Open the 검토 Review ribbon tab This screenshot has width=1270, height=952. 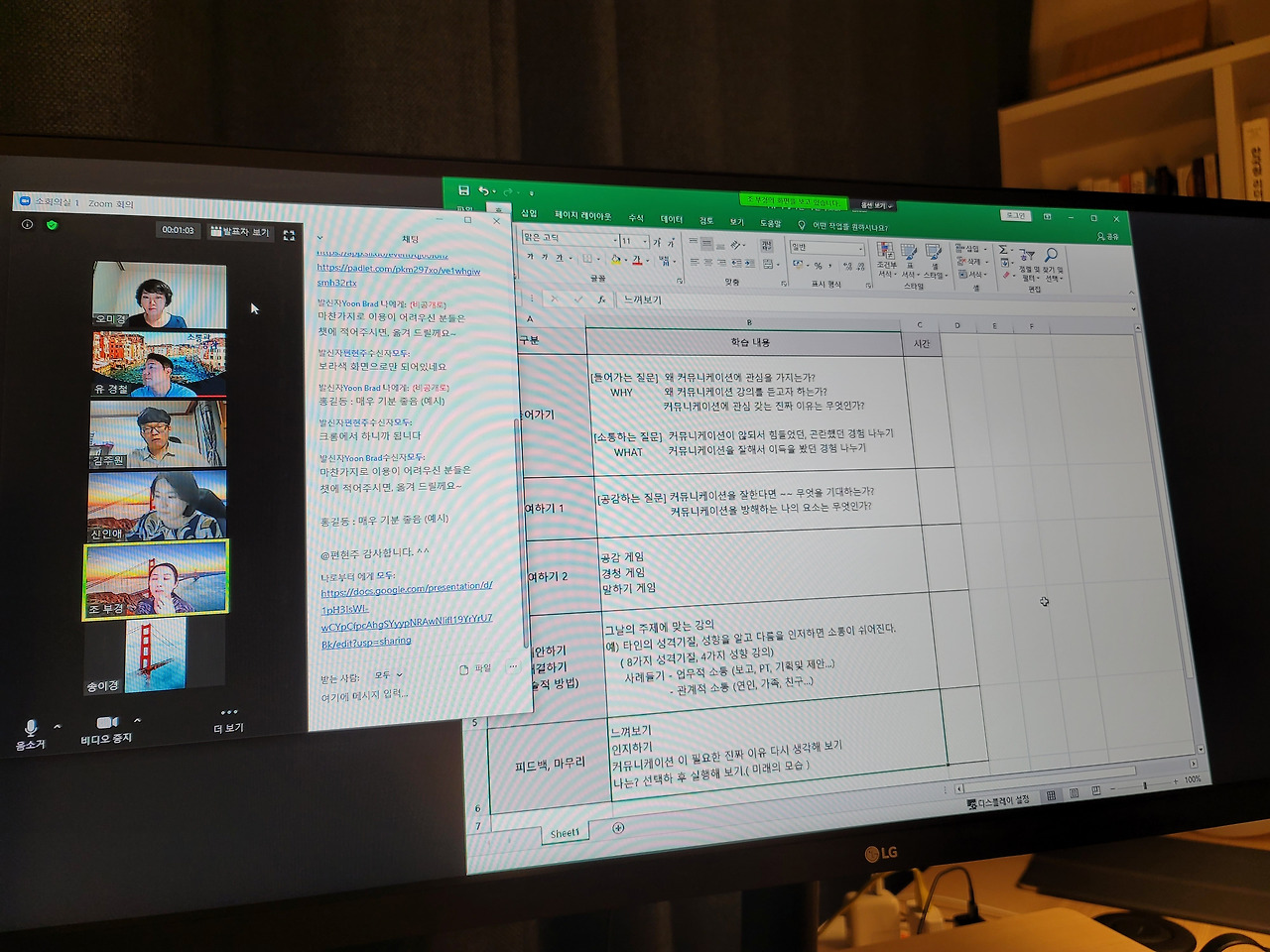click(x=706, y=220)
